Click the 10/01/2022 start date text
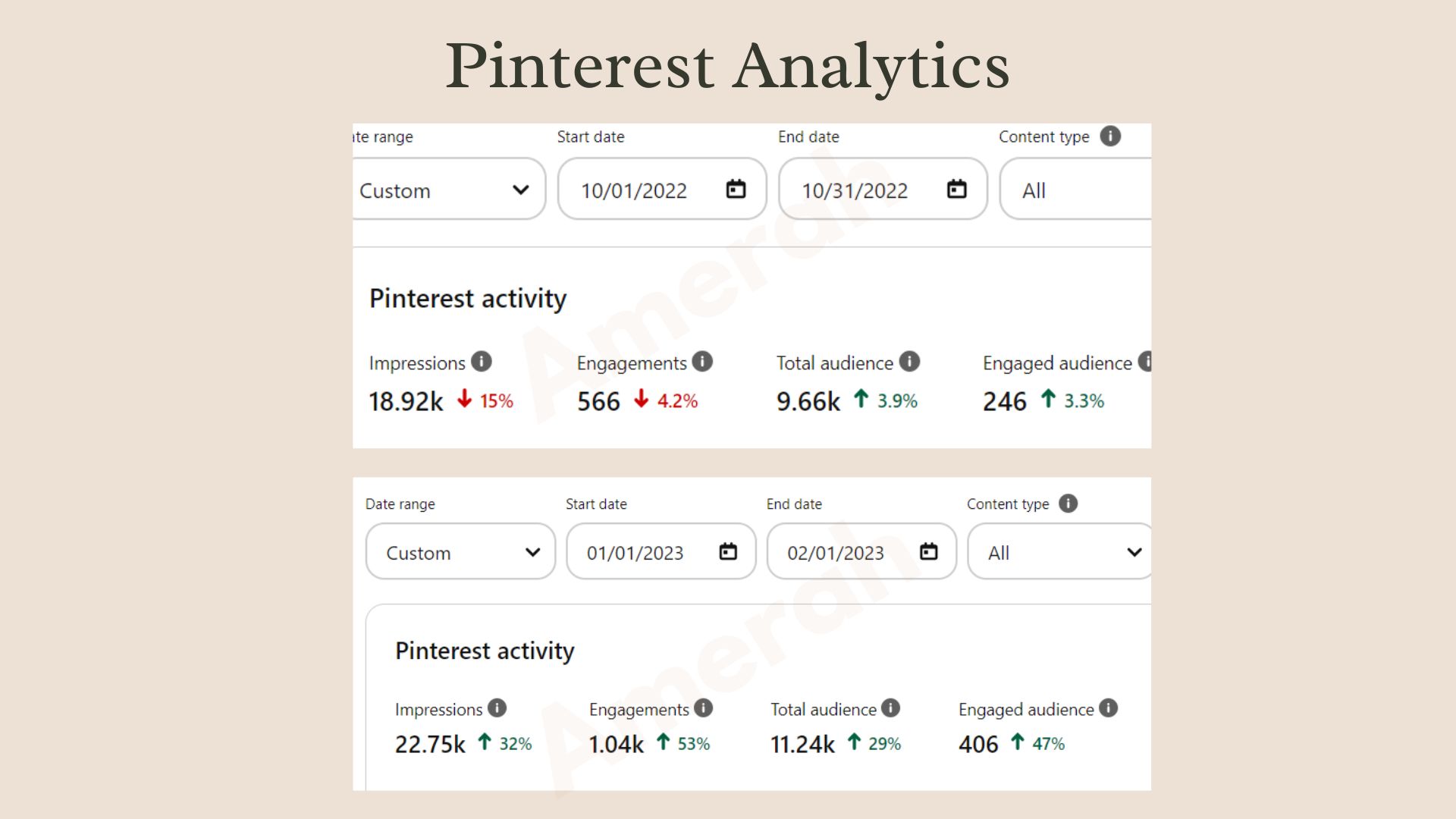 [634, 191]
